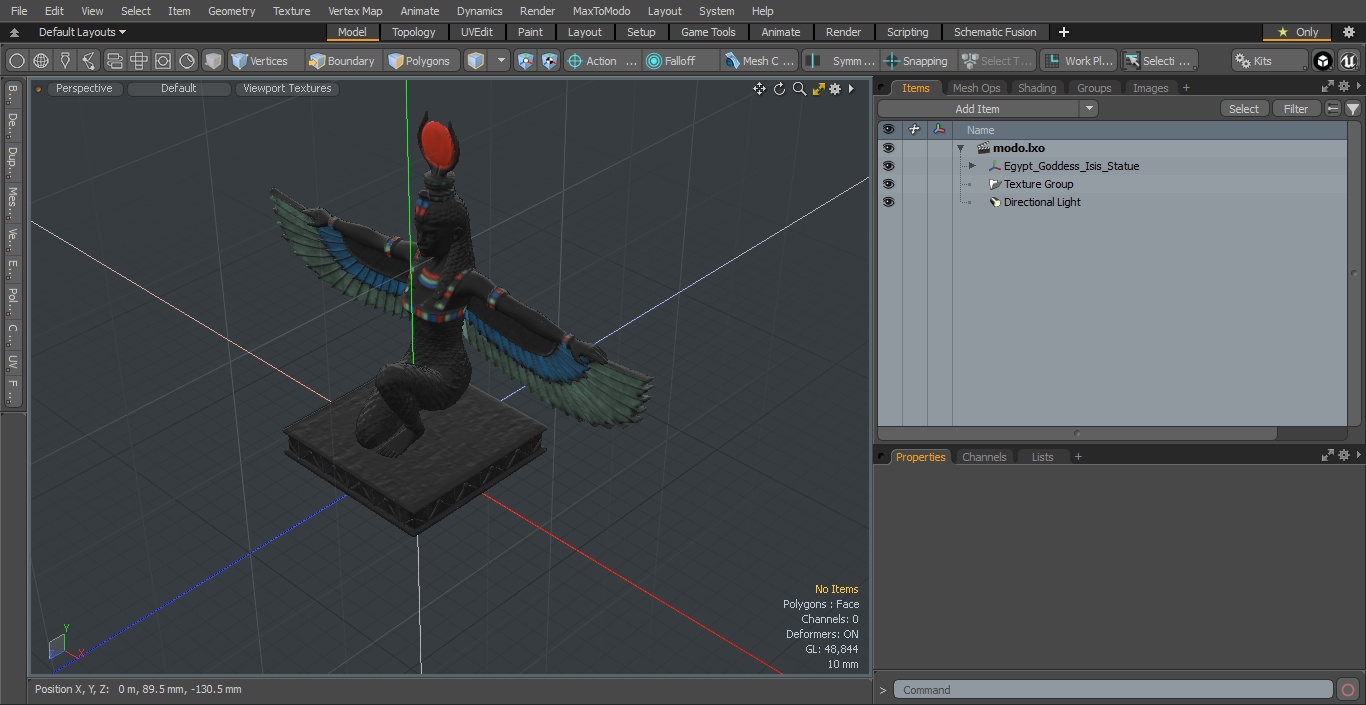Toggle visibility of Directional Light
The width and height of the screenshot is (1366, 705).
888,202
